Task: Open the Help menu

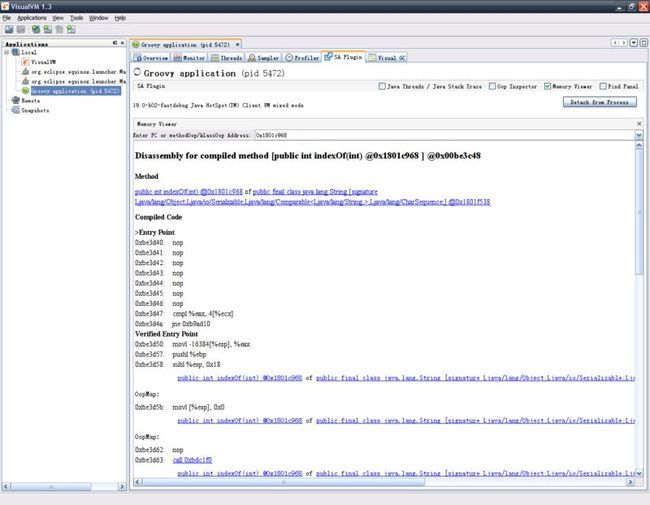Action: pyautogui.click(x=120, y=18)
